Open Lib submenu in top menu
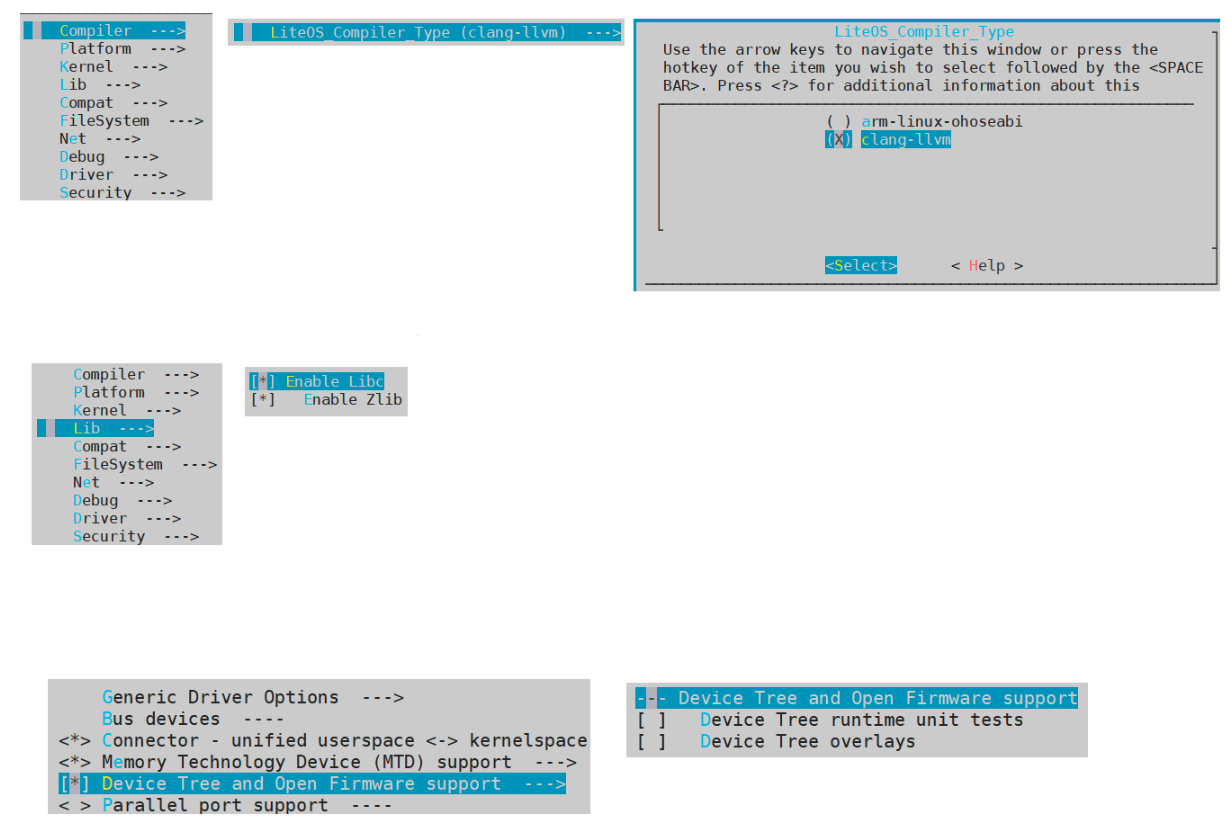The width and height of the screenshot is (1226, 826). tap(100, 84)
